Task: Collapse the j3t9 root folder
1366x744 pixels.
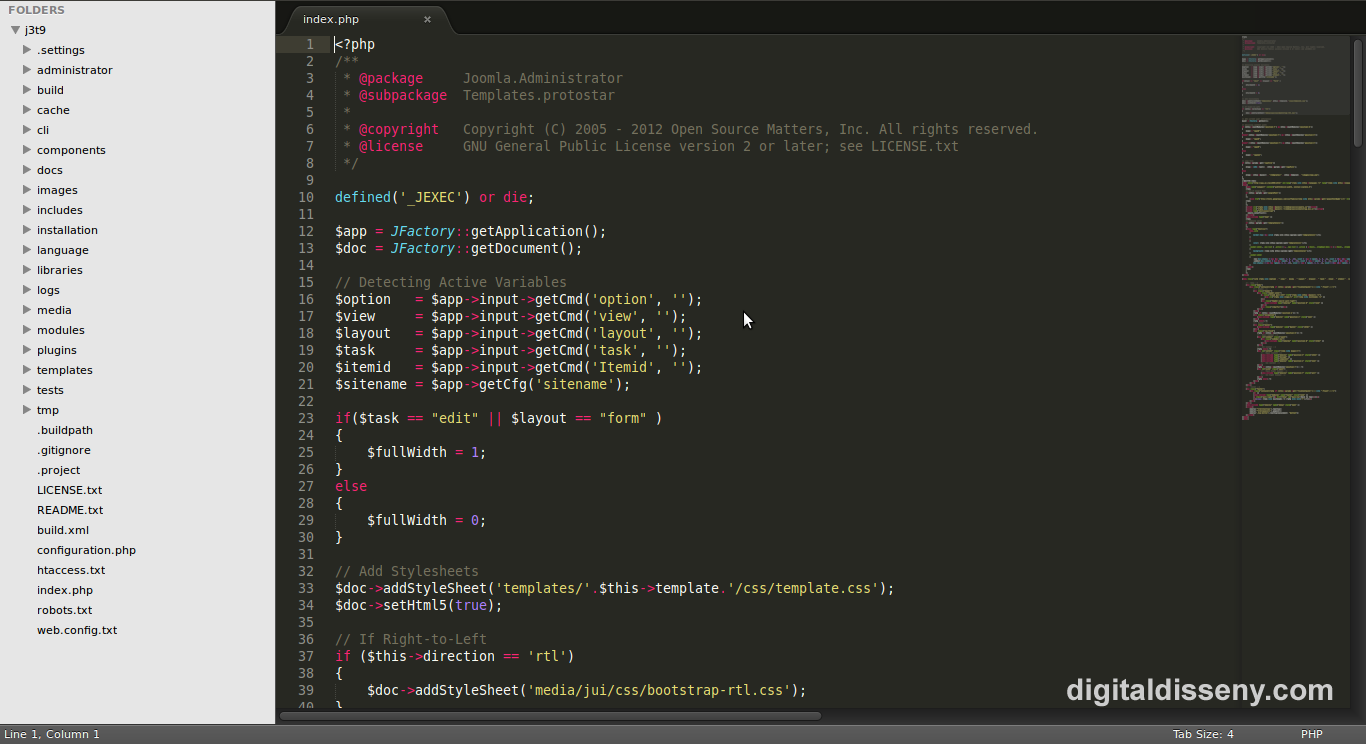Action: tap(15, 30)
